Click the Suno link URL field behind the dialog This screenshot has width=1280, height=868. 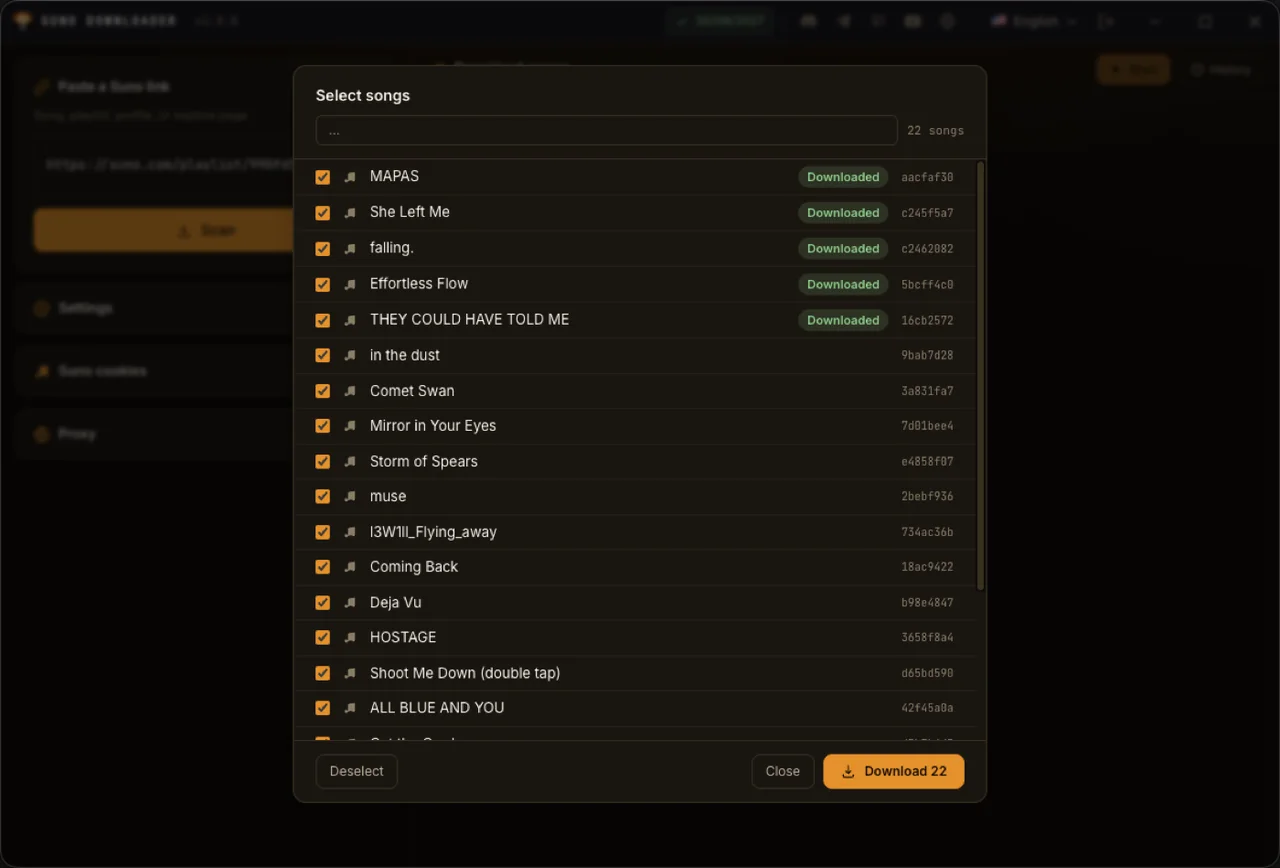165,165
